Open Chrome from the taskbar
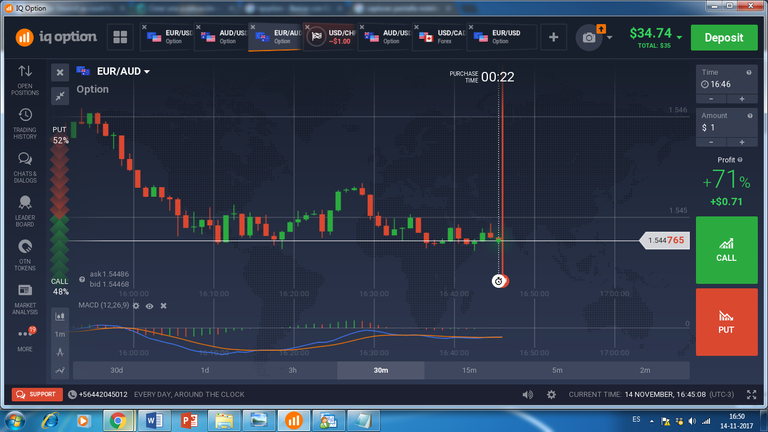Image resolution: width=768 pixels, height=432 pixels. point(118,421)
